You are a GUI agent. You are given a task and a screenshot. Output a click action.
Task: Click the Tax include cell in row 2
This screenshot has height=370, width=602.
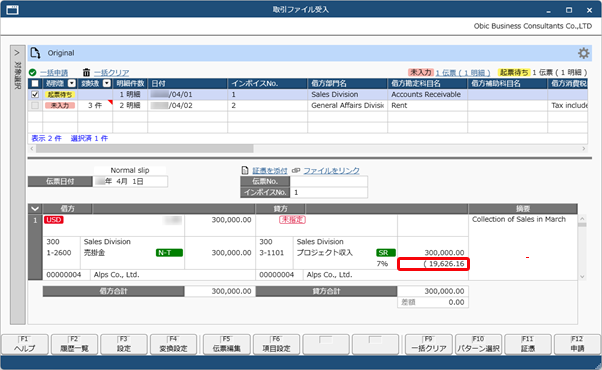click(x=569, y=106)
